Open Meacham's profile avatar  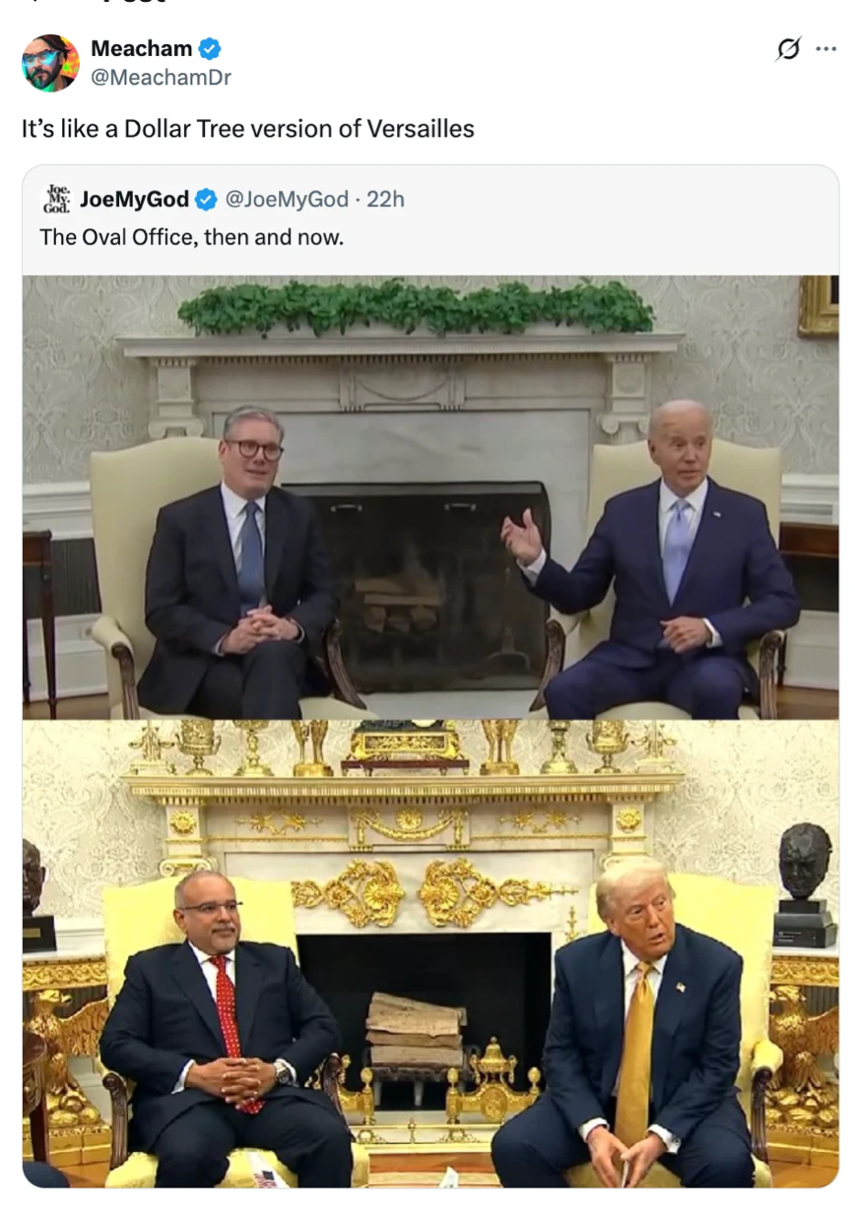[50, 62]
